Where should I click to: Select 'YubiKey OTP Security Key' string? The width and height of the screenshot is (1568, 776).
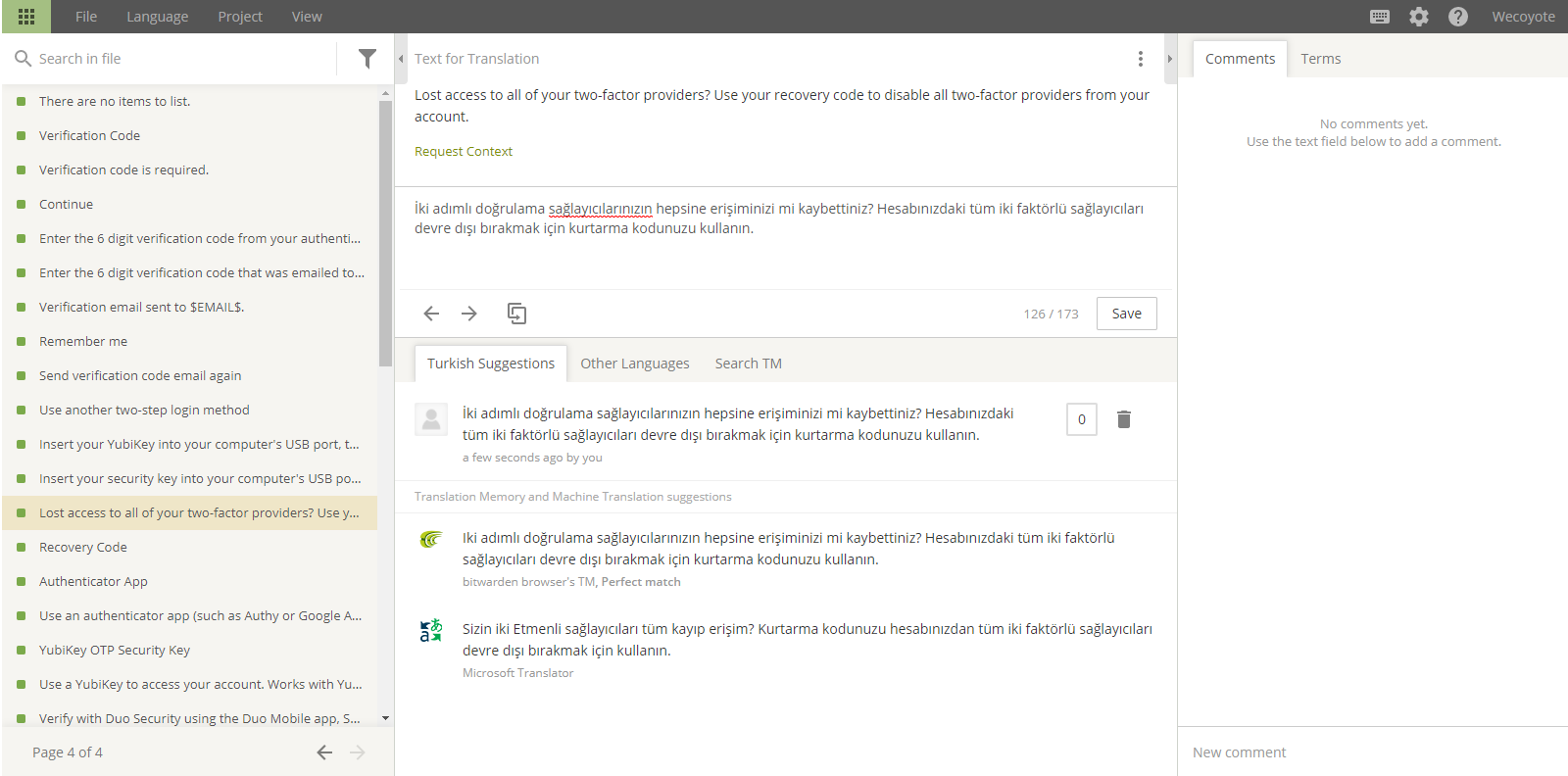(x=190, y=650)
